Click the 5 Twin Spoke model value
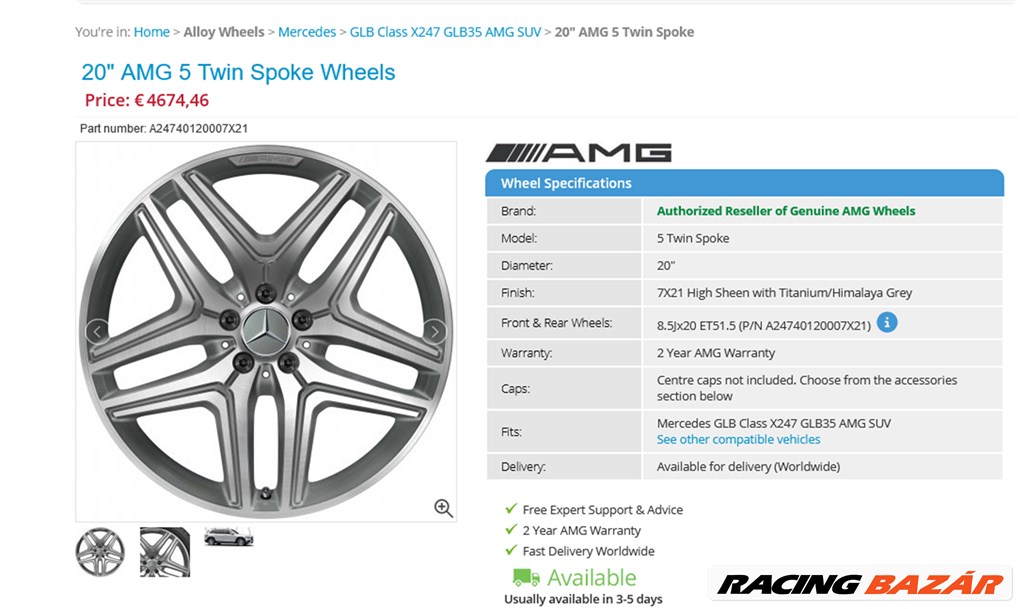Image resolution: width=1024 pixels, height=609 pixels. [693, 238]
